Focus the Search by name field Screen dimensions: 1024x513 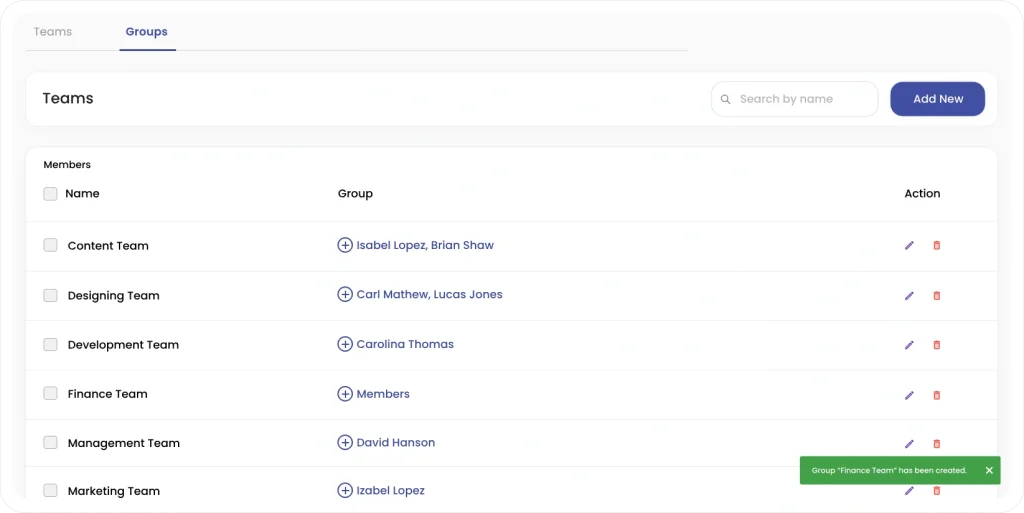795,99
